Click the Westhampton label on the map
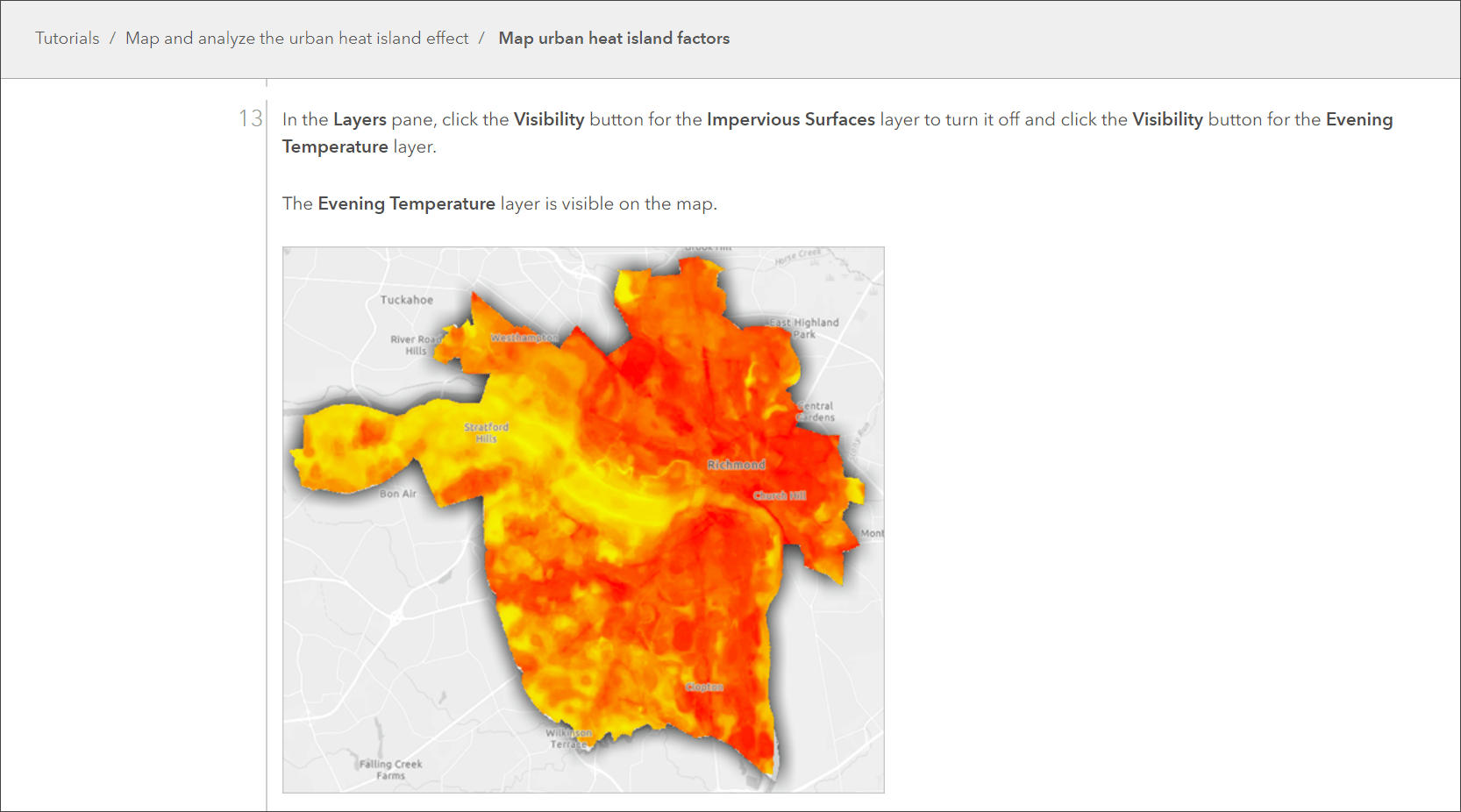 pos(526,336)
